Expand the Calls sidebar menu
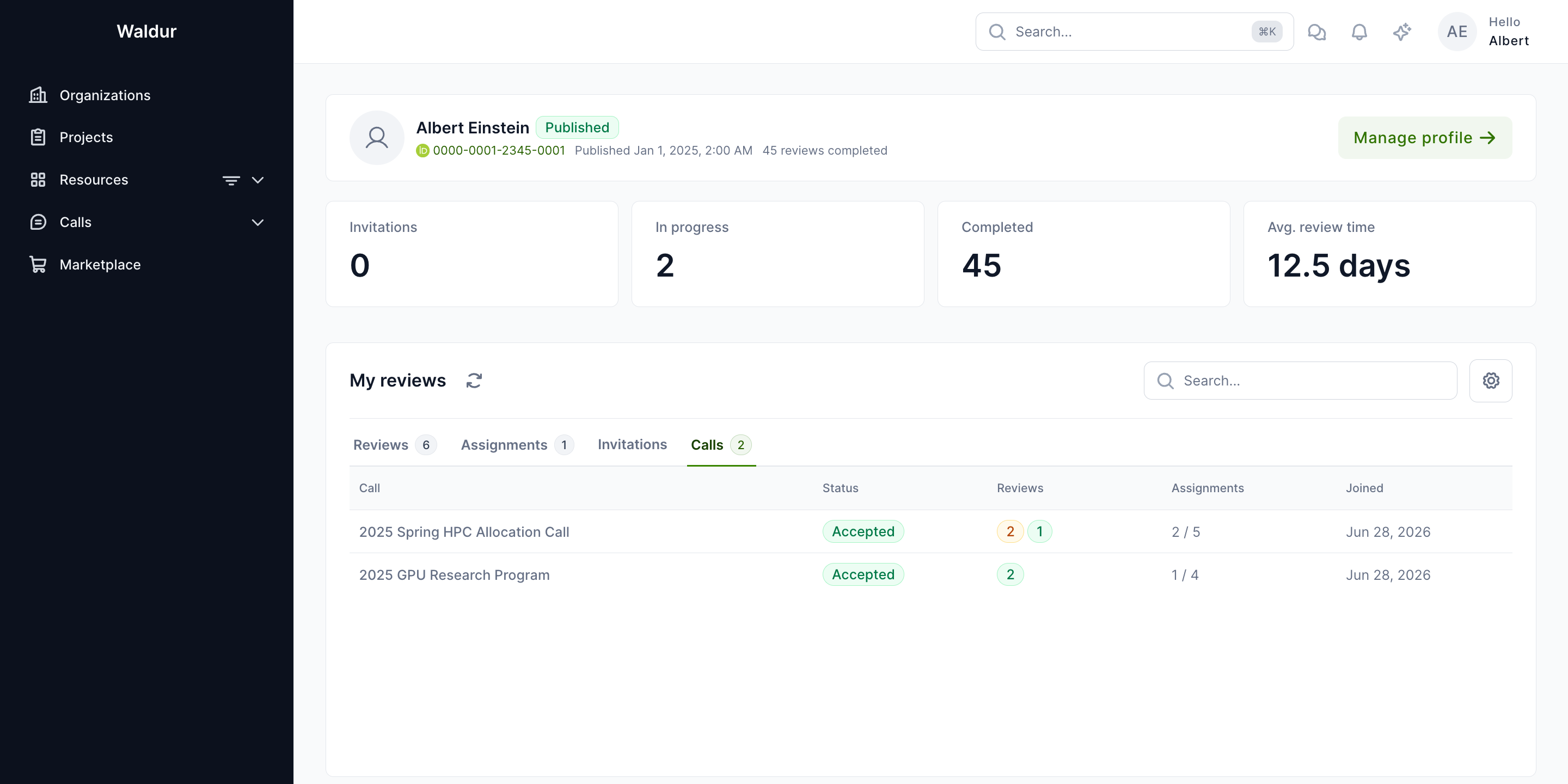Viewport: 1568px width, 784px height. [258, 222]
